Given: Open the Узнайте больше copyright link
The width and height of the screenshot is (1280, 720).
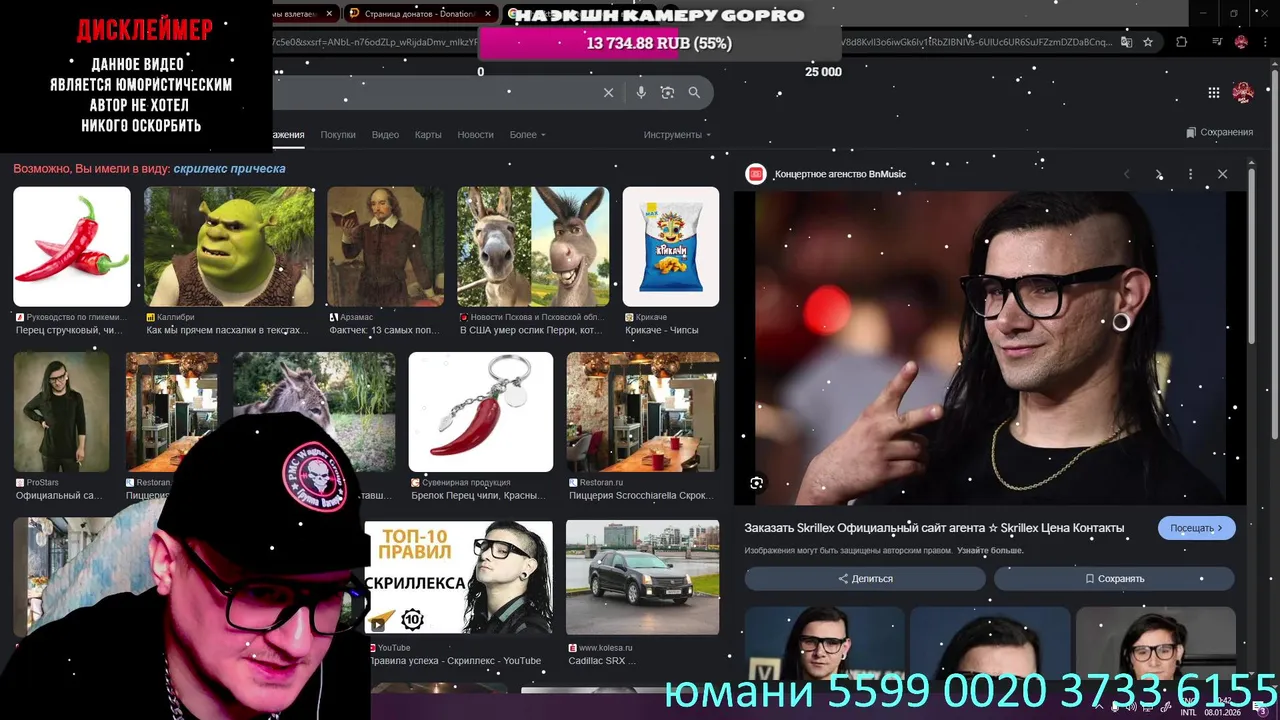Looking at the screenshot, I should click(x=990, y=551).
